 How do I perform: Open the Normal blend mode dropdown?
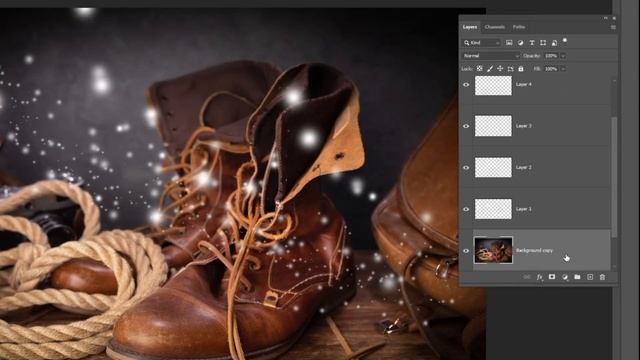[x=491, y=56]
